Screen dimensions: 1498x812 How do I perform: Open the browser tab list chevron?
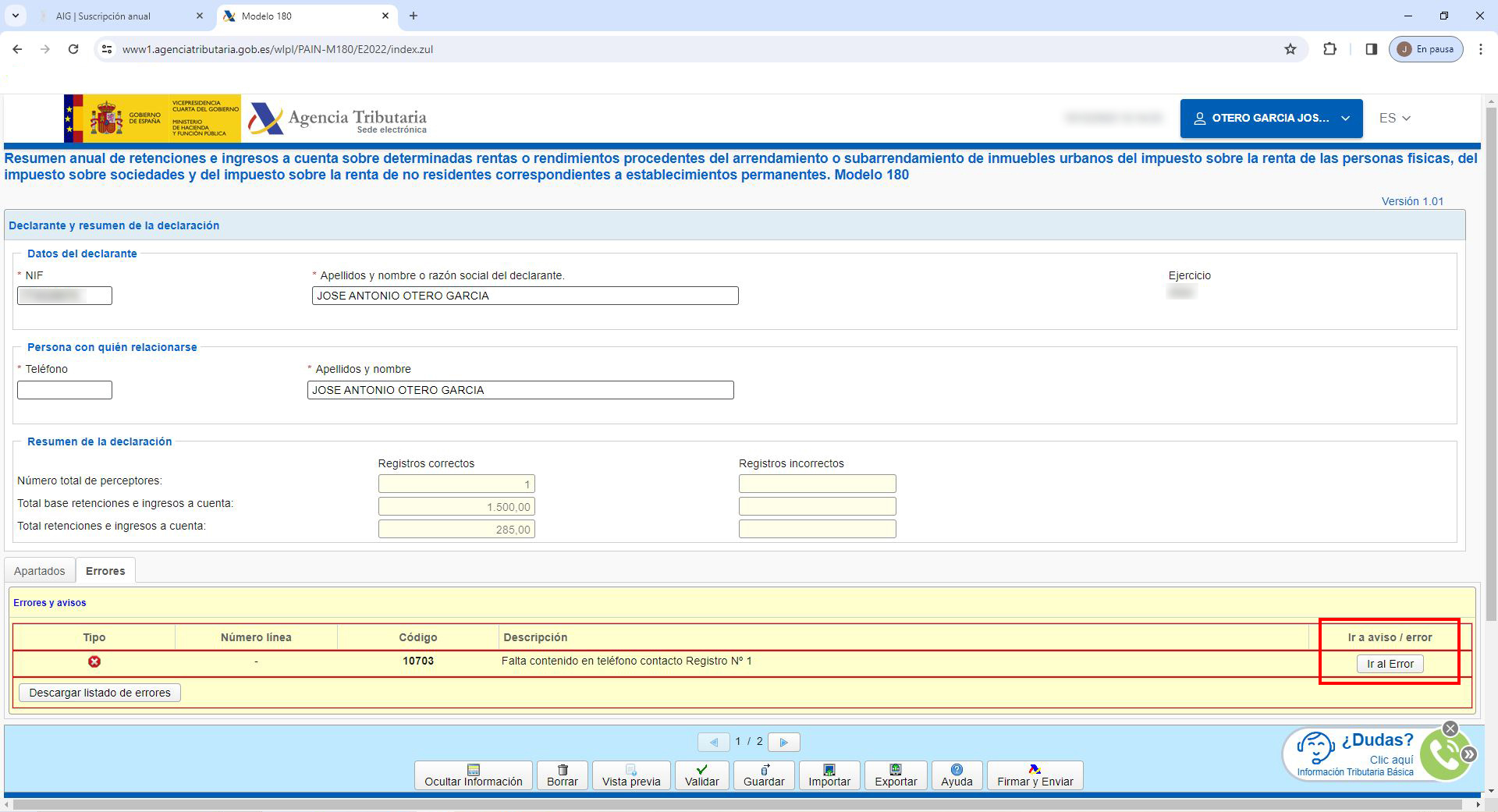coord(15,16)
